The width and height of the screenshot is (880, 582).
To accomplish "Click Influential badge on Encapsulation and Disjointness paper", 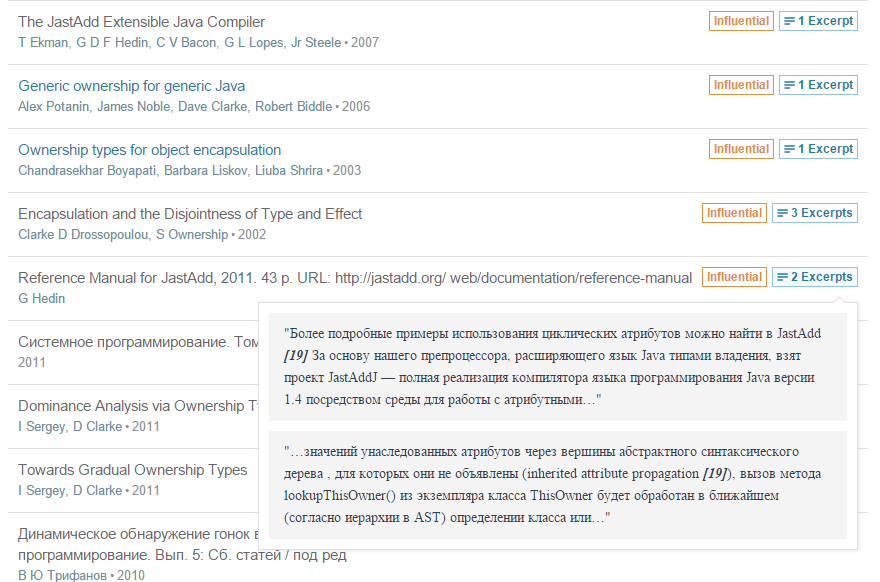I will [734, 213].
